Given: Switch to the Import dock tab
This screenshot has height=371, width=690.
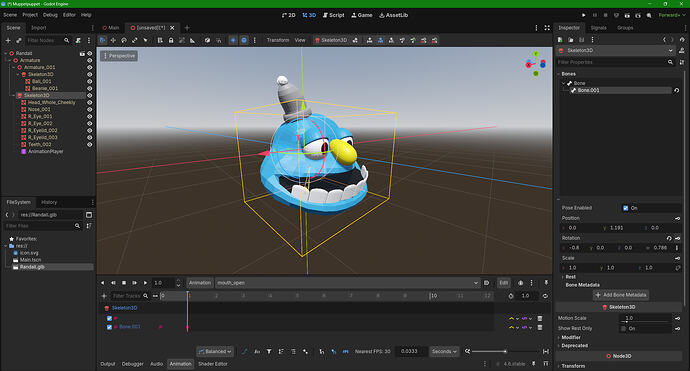Looking at the screenshot, I should click(38, 28).
